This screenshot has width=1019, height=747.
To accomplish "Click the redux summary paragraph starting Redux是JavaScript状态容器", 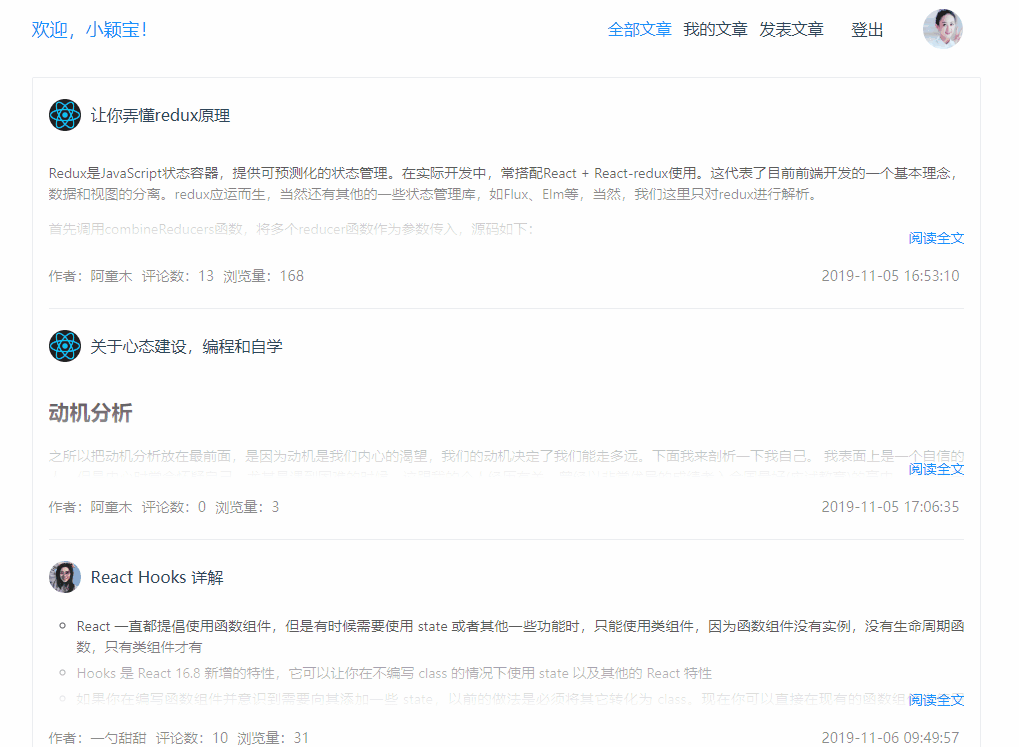I will pos(506,183).
